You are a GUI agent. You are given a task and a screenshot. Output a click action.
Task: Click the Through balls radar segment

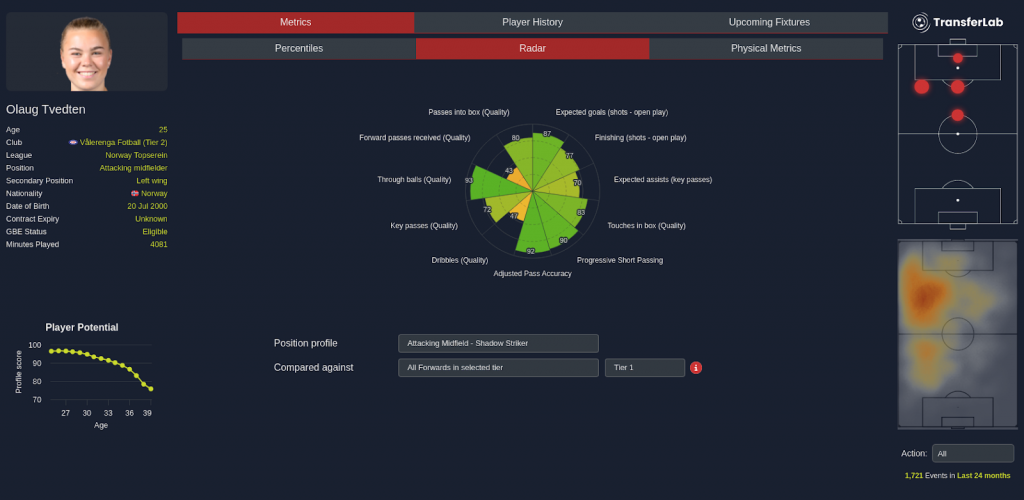[x=490, y=183]
